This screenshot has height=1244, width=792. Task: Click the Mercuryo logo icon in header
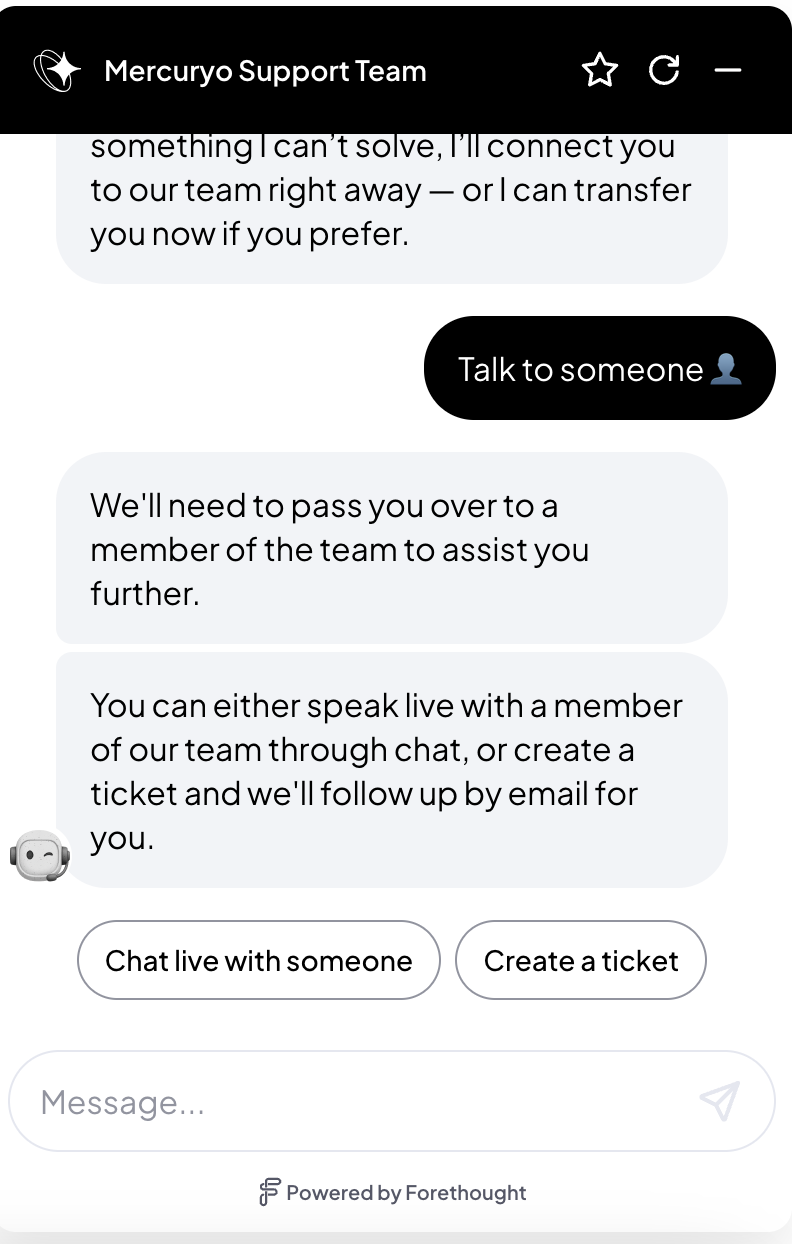pos(57,70)
